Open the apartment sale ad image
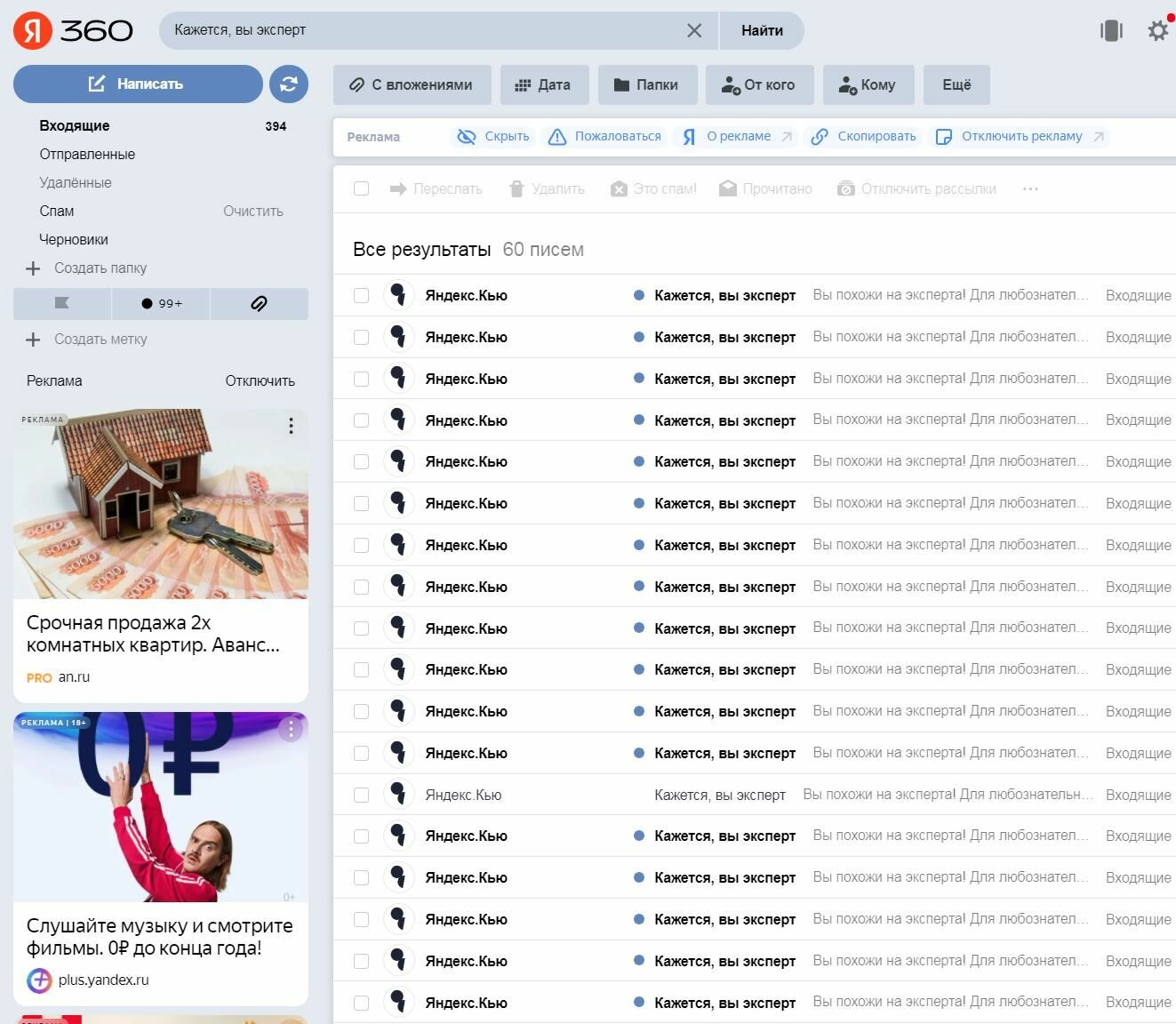This screenshot has height=1024, width=1176. click(161, 504)
